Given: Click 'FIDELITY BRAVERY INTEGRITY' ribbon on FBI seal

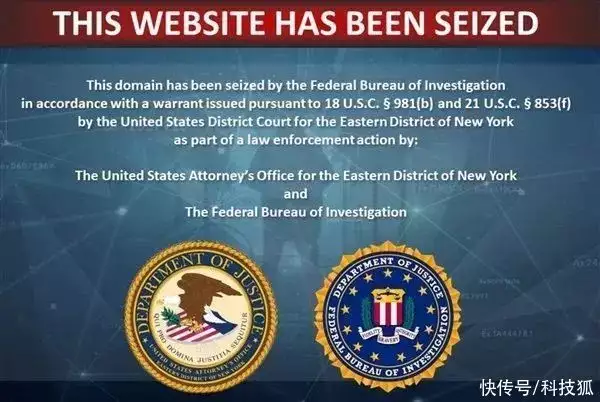Looking at the screenshot, I should [388, 335].
